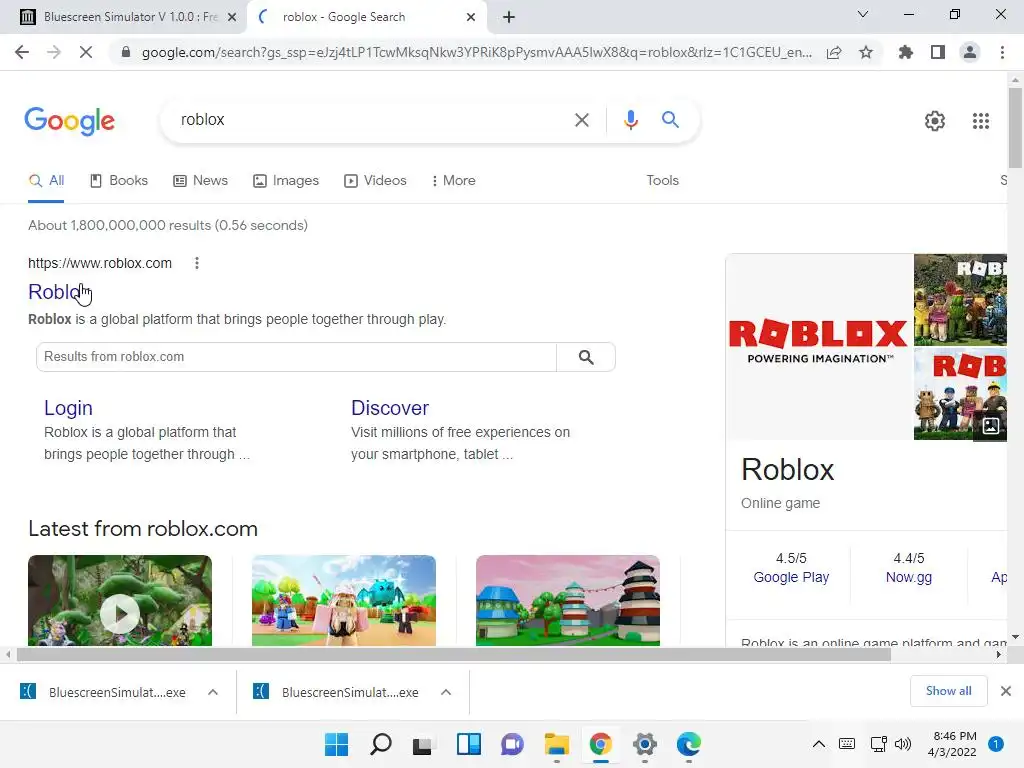1024x768 pixels.
Task: Start voice search with microphone
Action: pyautogui.click(x=630, y=120)
